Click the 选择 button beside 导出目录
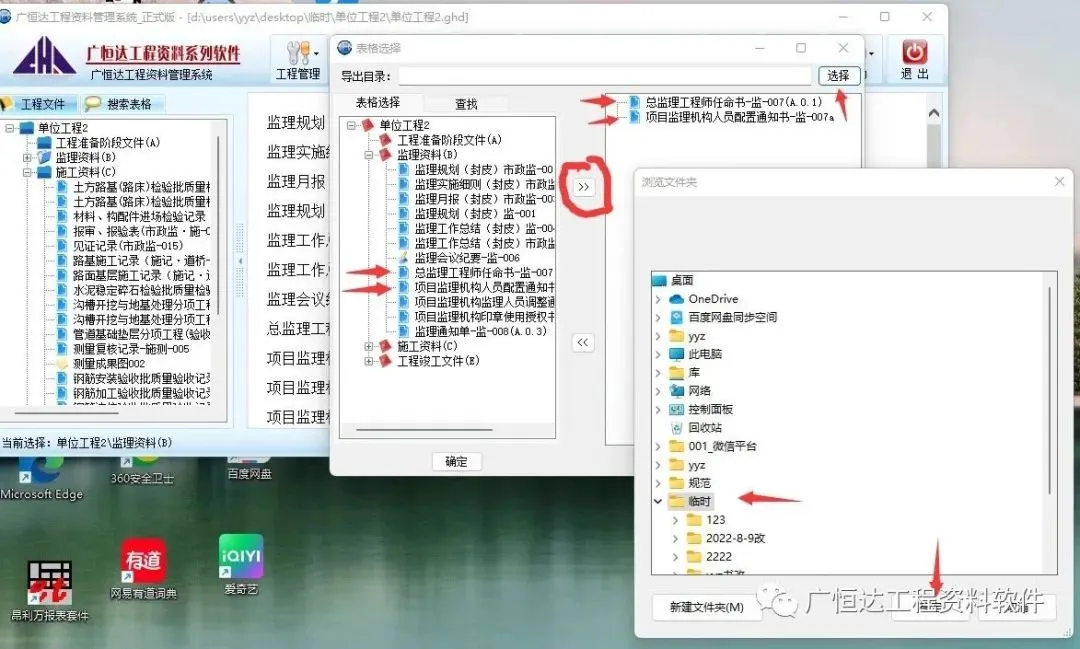 838,75
